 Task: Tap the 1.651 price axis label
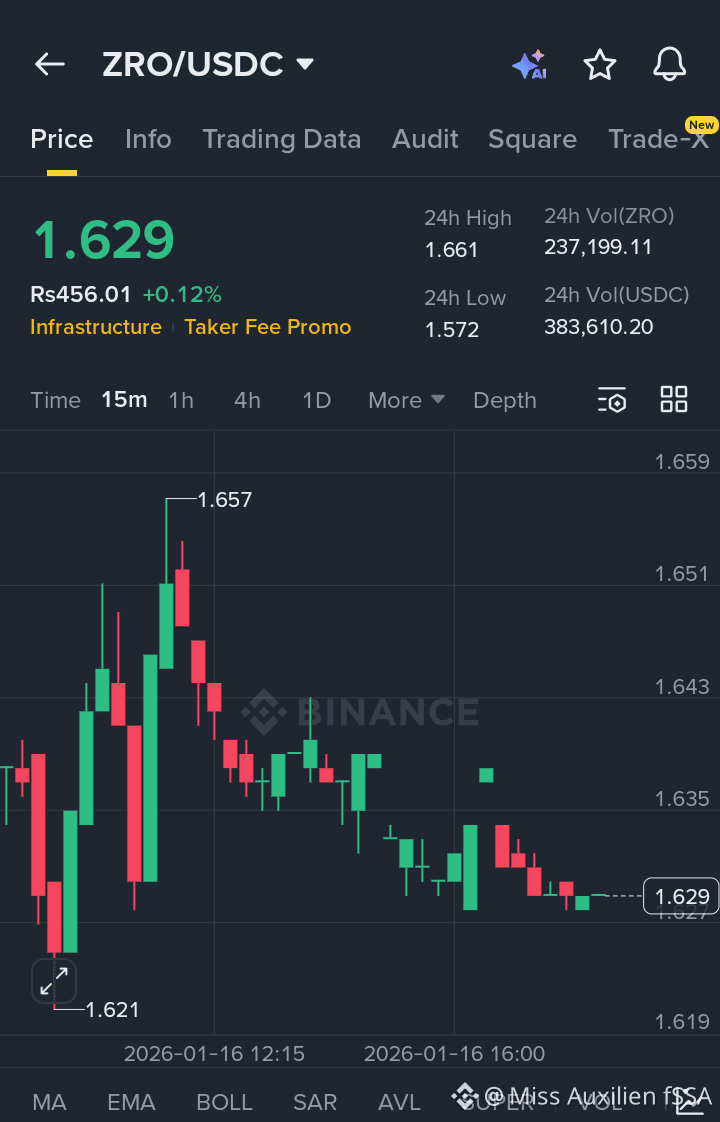(682, 574)
